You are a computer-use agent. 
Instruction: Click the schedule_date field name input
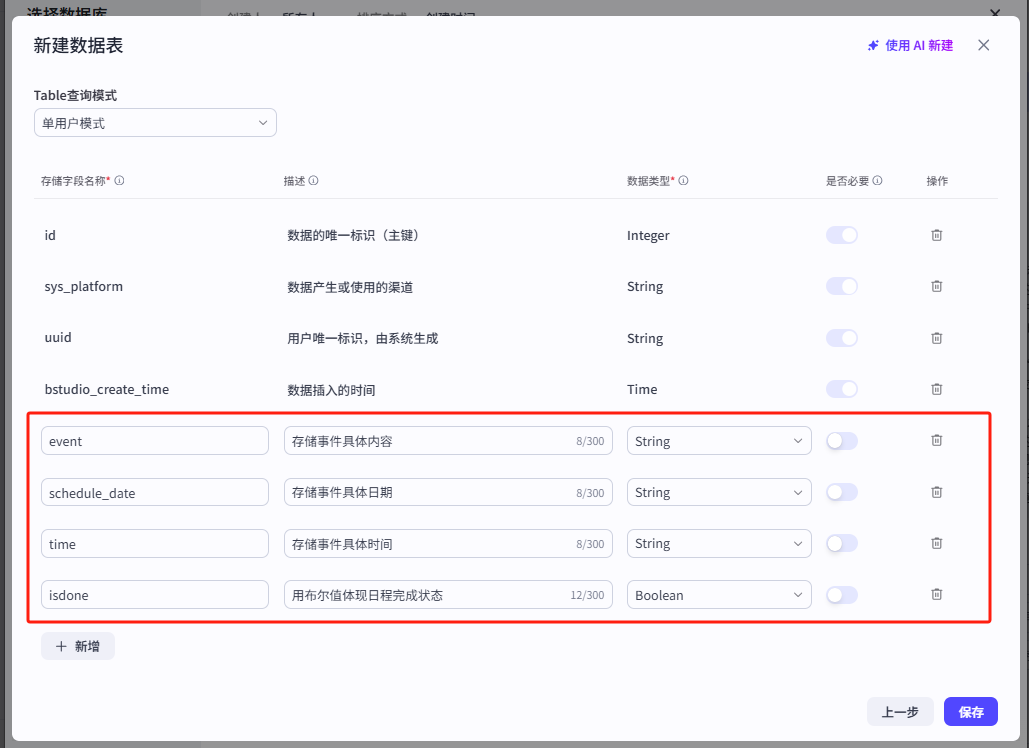tap(154, 493)
